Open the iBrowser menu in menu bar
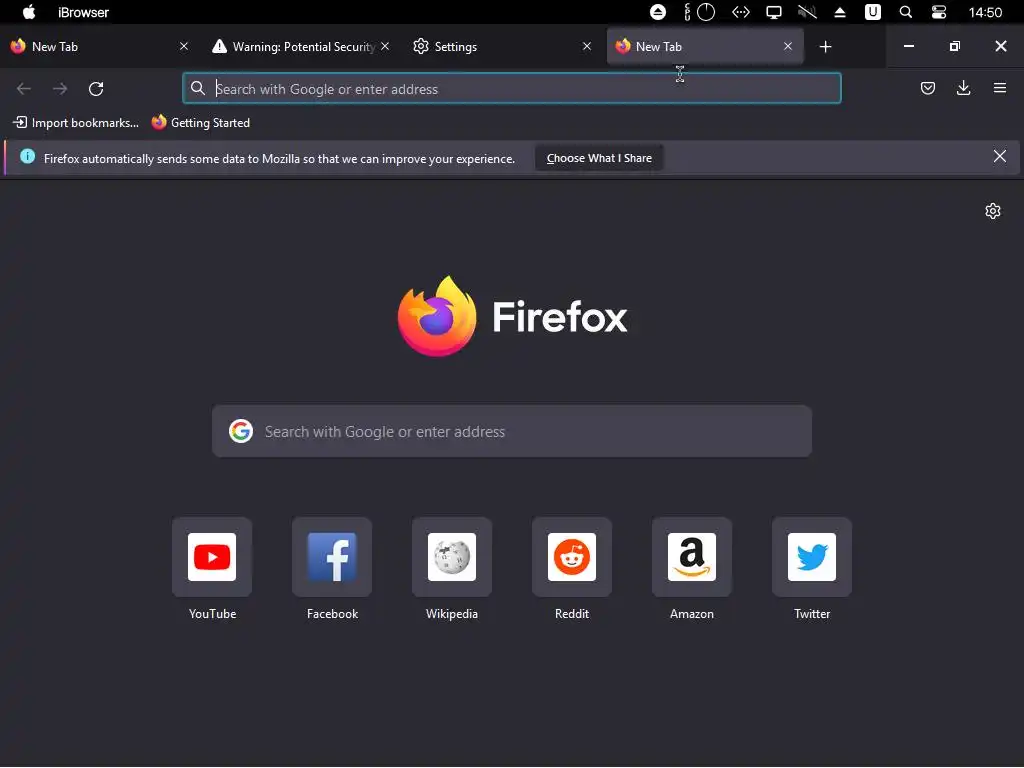Screen dimensions: 1024x768 click(x=83, y=12)
